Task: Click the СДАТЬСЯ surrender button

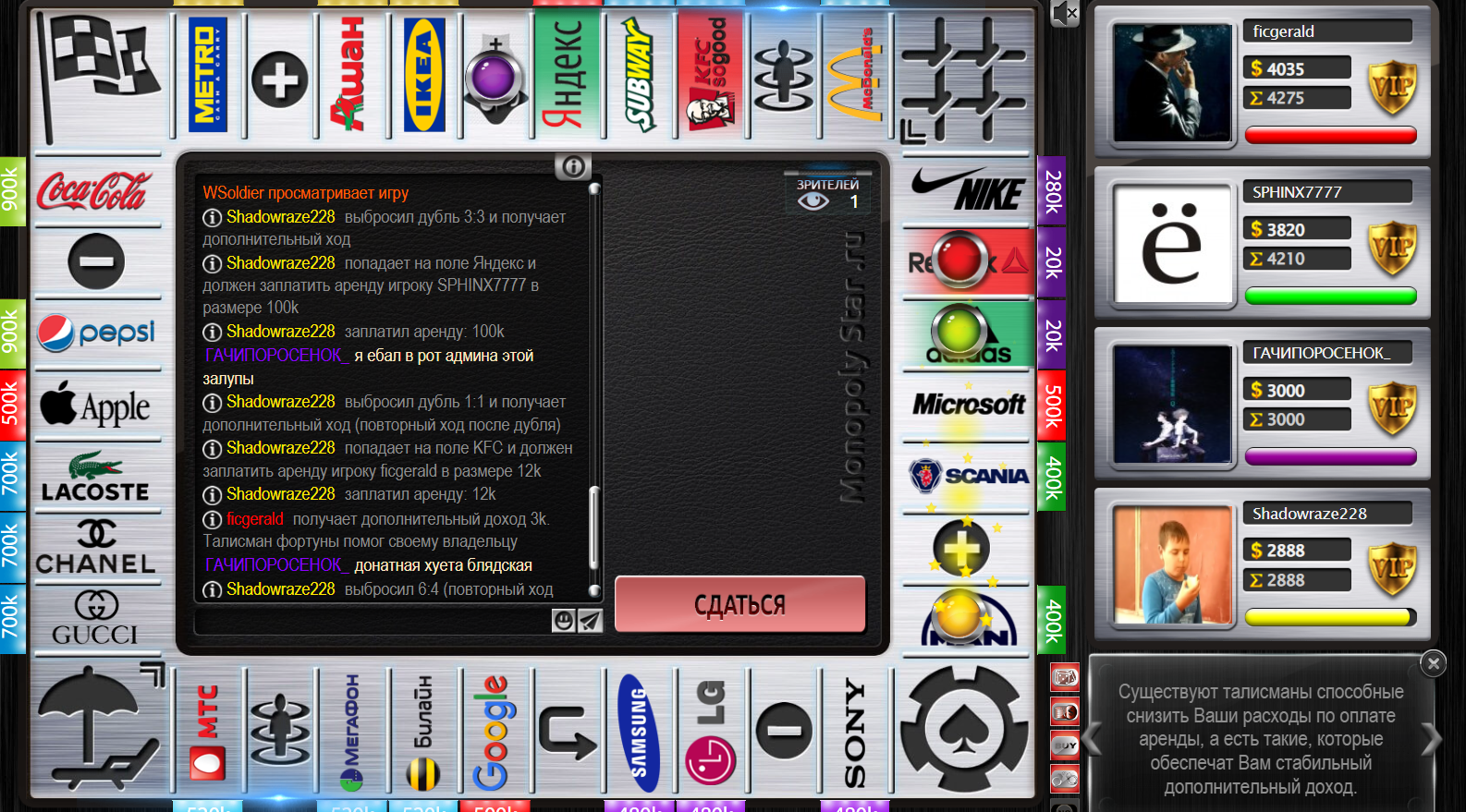Action: pos(739,604)
